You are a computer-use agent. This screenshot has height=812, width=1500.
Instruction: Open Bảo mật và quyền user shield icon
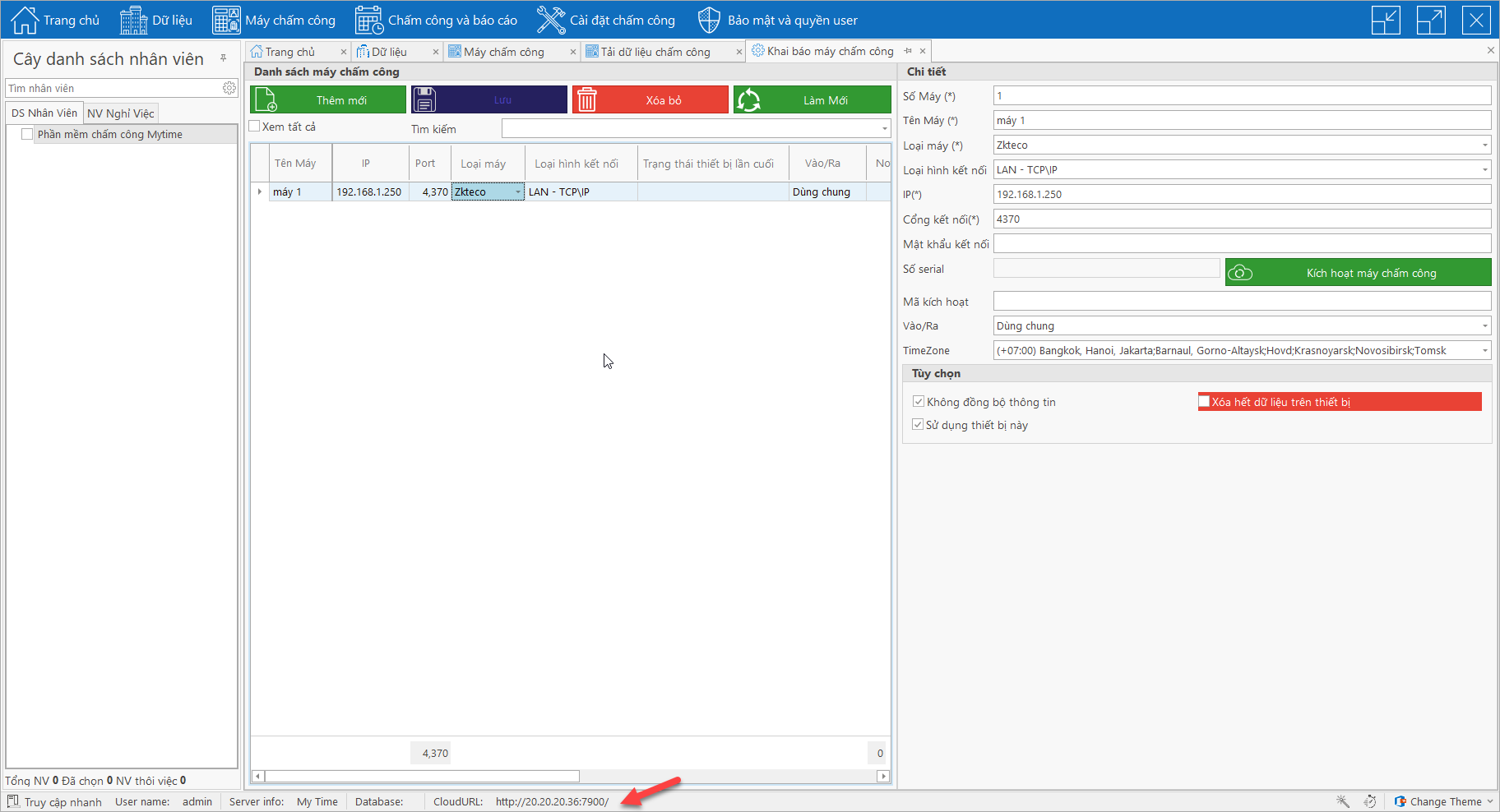(709, 20)
